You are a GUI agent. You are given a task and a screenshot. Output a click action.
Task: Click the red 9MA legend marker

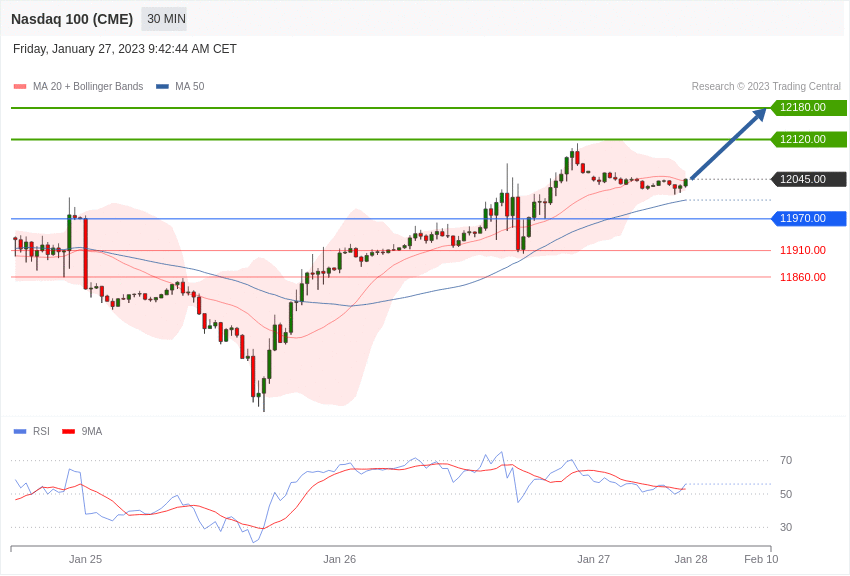tap(68, 432)
